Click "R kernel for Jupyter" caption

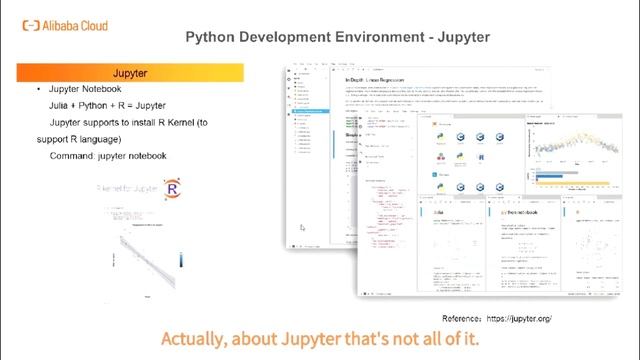128,188
